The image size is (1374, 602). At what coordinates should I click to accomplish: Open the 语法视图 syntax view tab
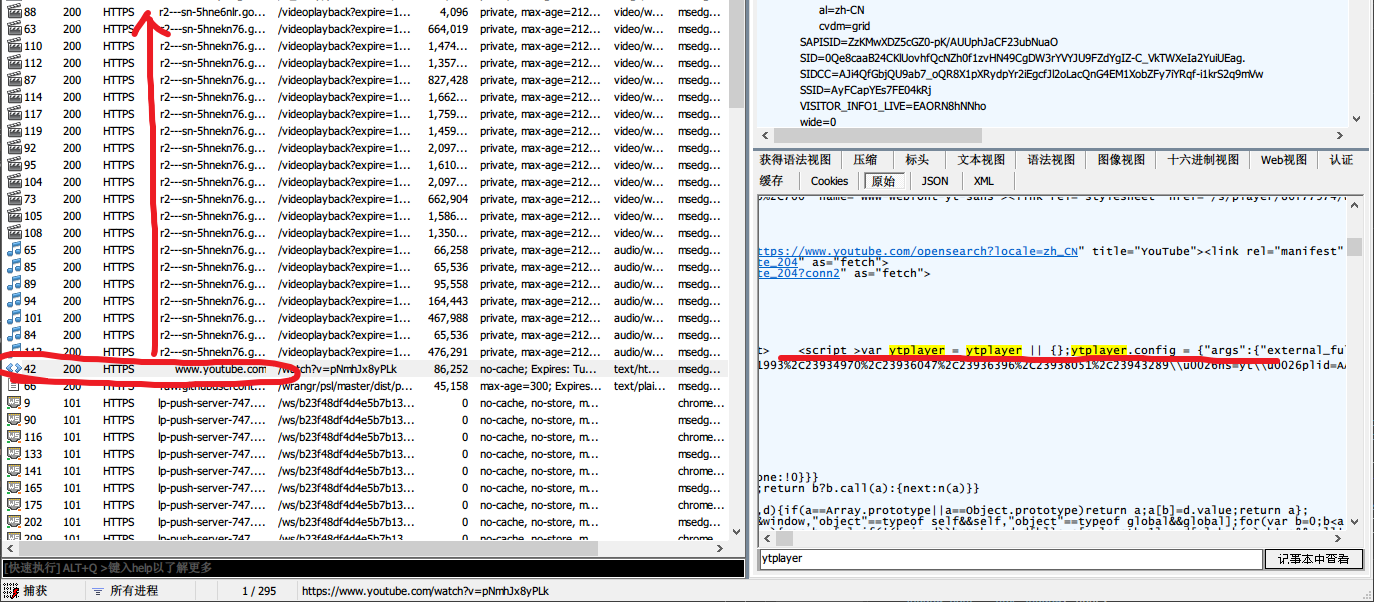(1051, 160)
